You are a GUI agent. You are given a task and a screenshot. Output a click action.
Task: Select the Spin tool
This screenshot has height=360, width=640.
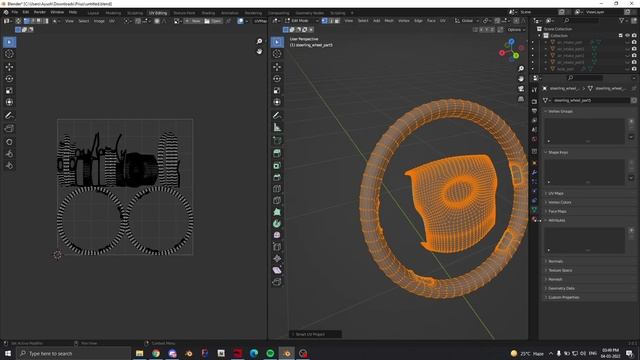(277, 224)
